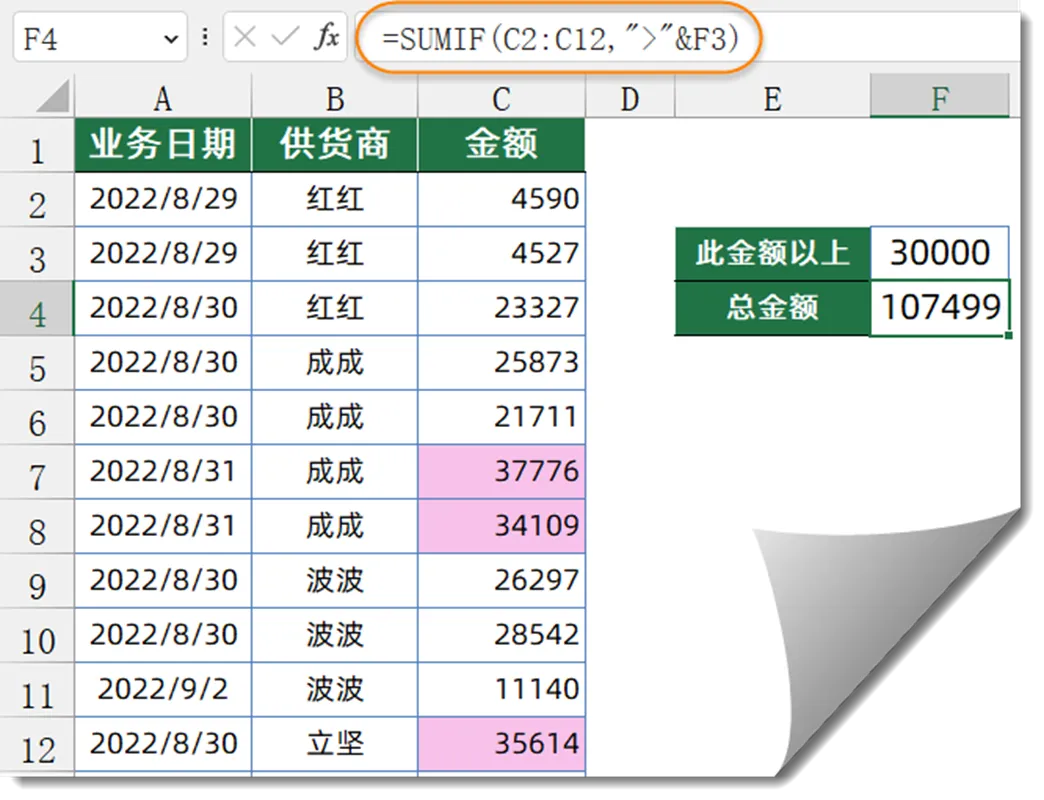Click the confirm checkmark icon in formula bar
The width and height of the screenshot is (1044, 800).
pyautogui.click(x=285, y=37)
